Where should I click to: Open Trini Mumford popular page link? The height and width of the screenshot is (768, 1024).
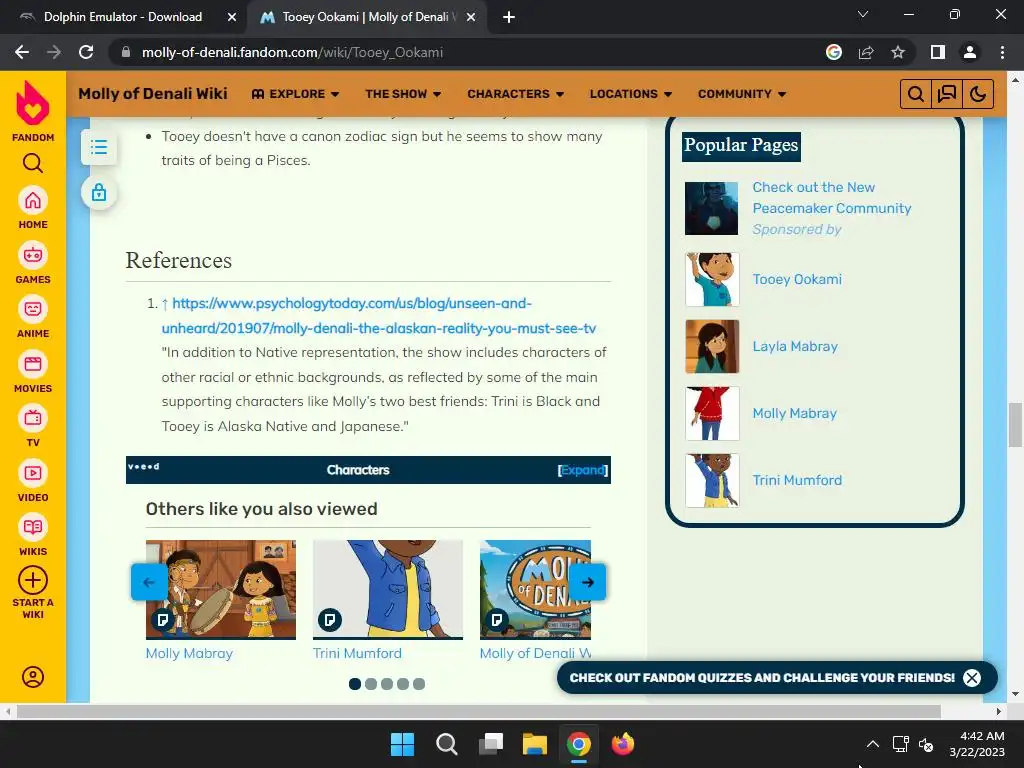(x=797, y=481)
